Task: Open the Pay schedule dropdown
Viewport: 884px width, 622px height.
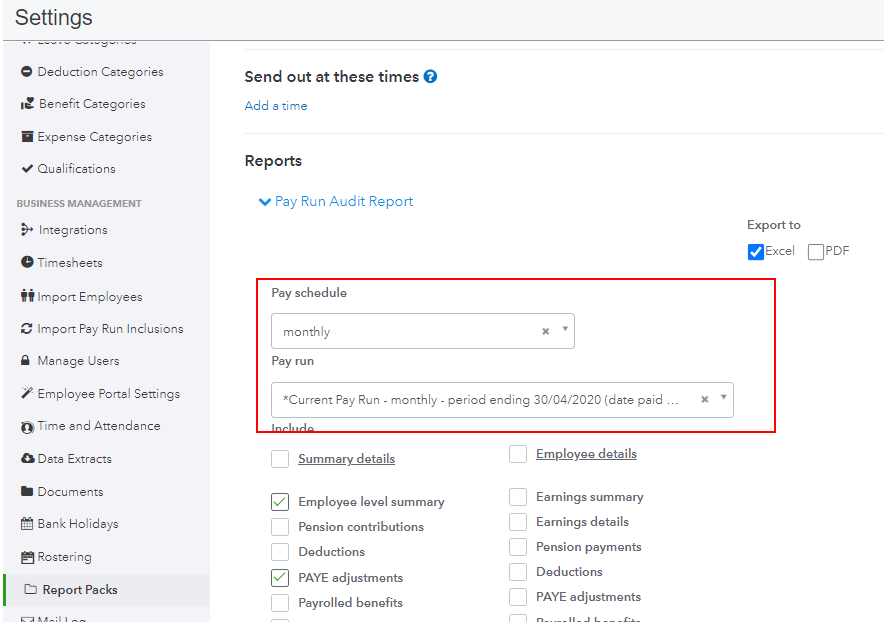Action: [x=565, y=329]
